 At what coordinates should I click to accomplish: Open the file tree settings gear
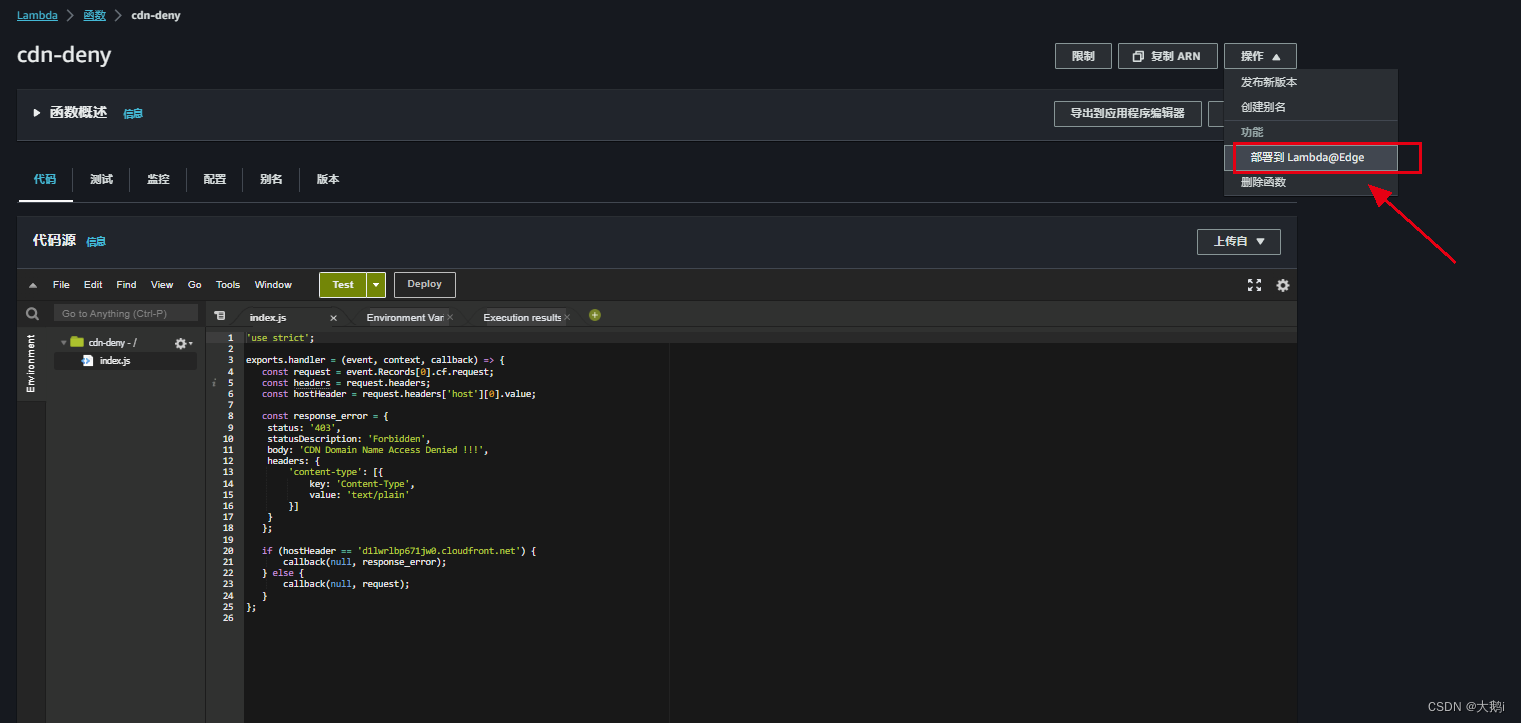tap(183, 343)
